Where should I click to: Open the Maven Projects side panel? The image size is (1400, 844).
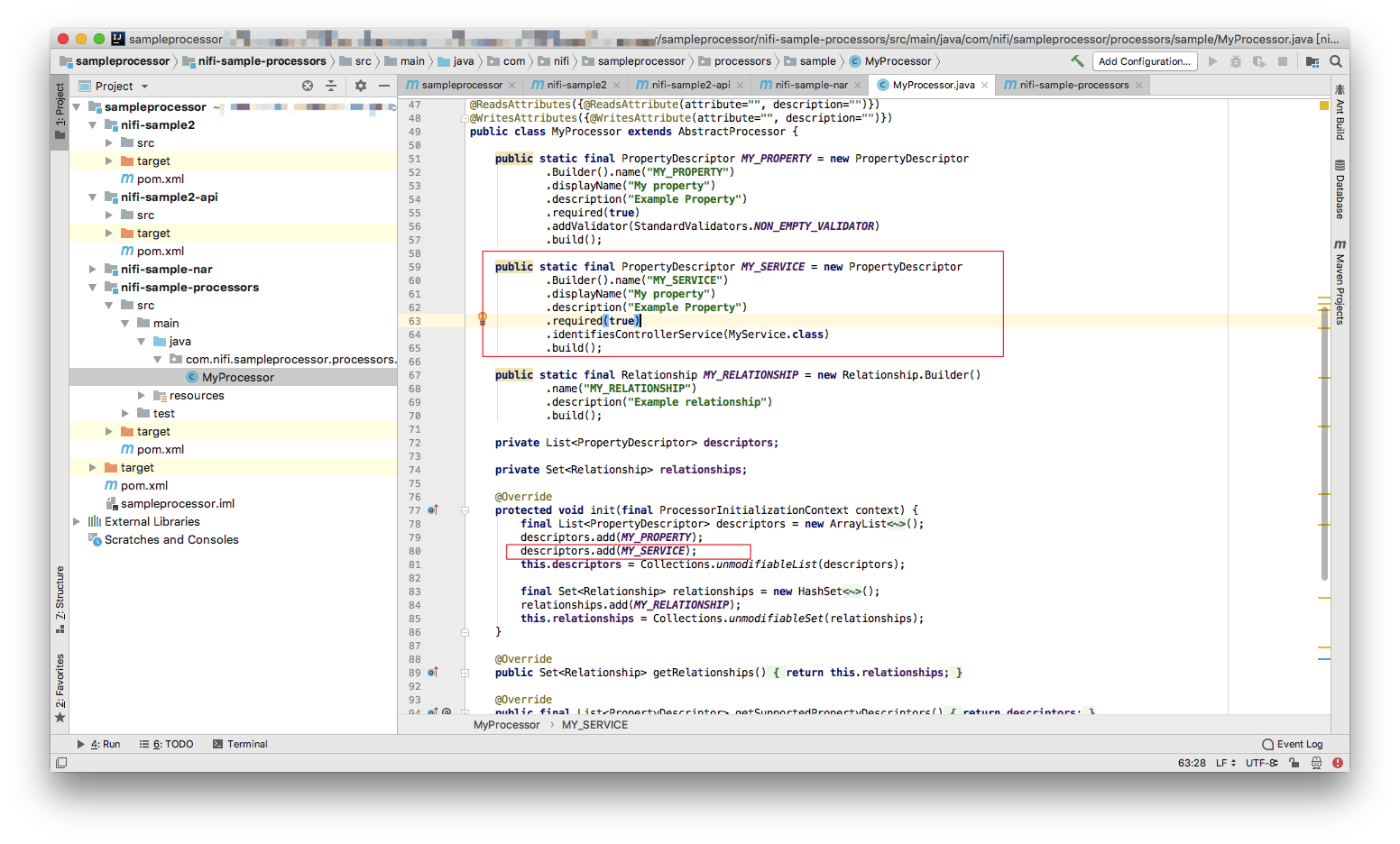pyautogui.click(x=1340, y=282)
